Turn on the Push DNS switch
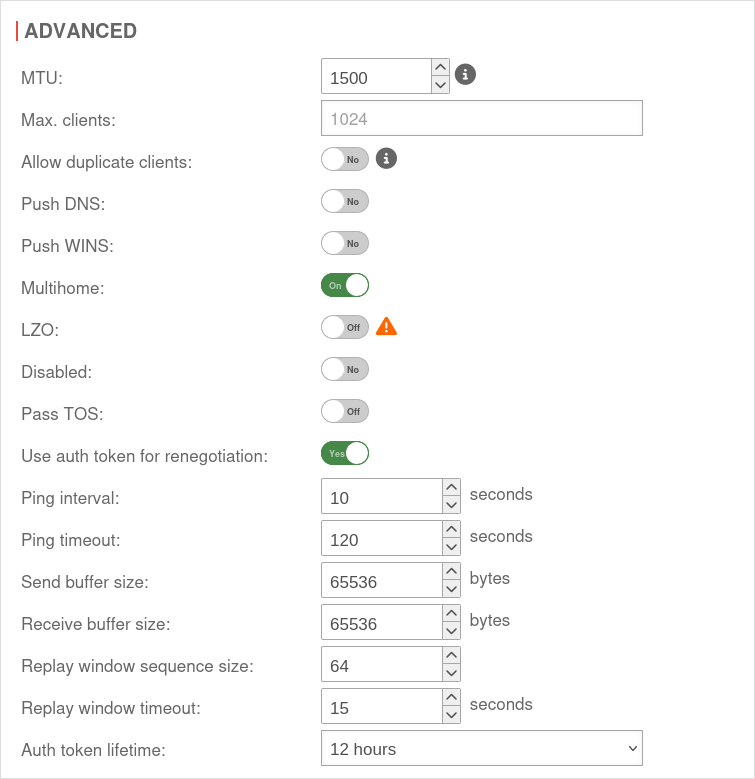Screen dimensions: 755x779 [345, 201]
